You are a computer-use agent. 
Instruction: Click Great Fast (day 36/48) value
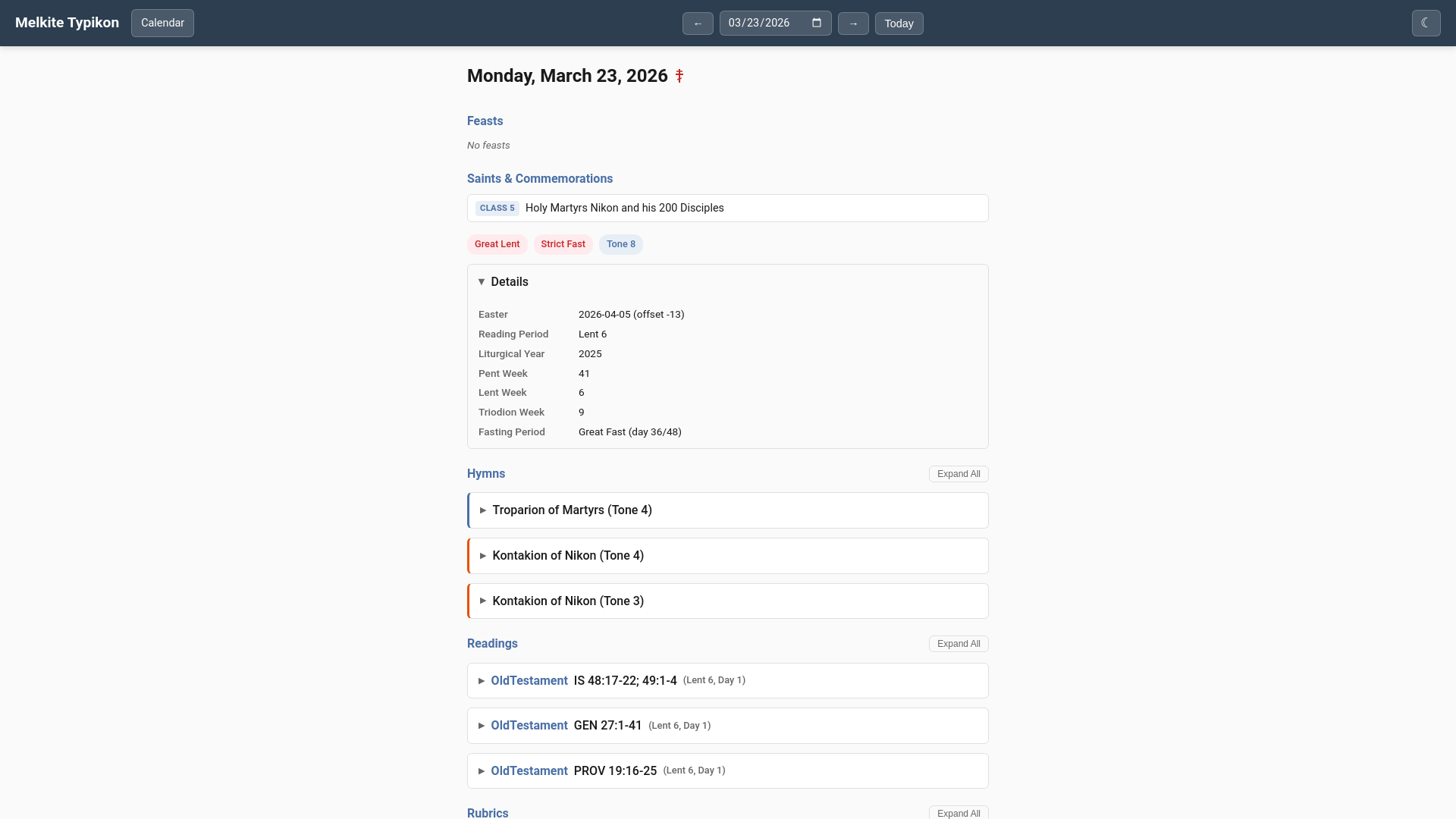[629, 432]
